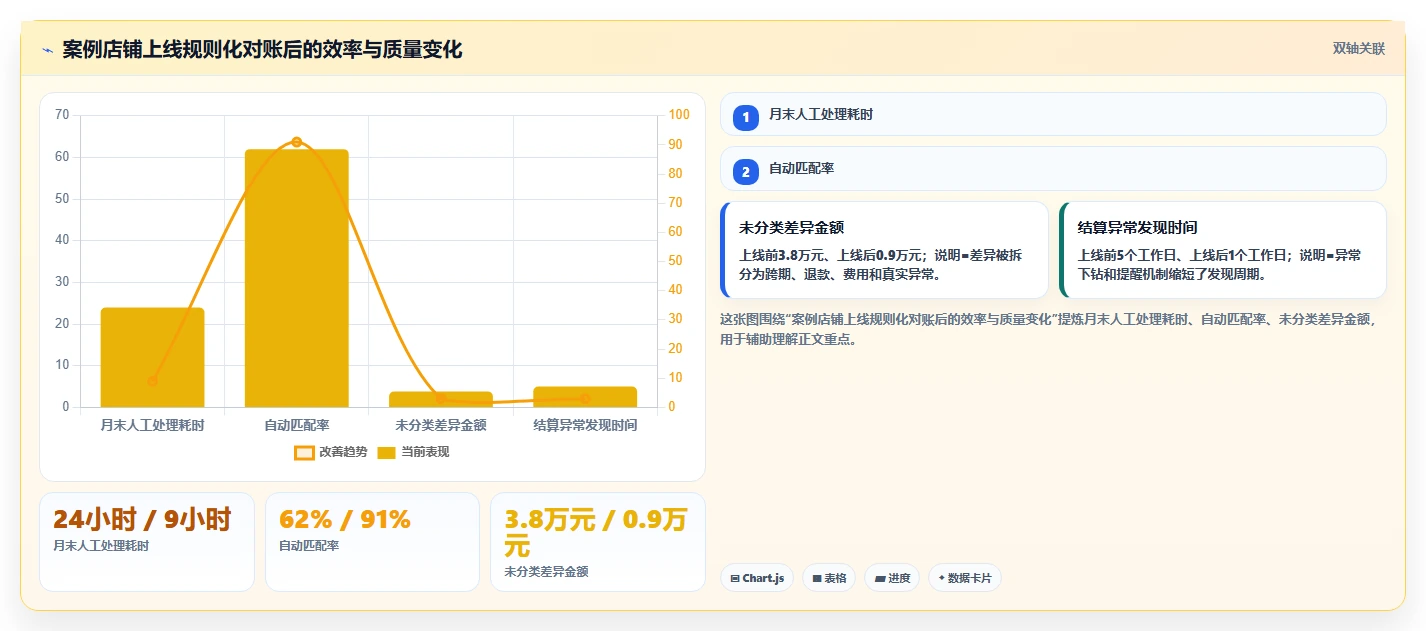Click the star icon in 数据卡片 tag
Viewport: 1426px width, 631px height.
click(942, 578)
